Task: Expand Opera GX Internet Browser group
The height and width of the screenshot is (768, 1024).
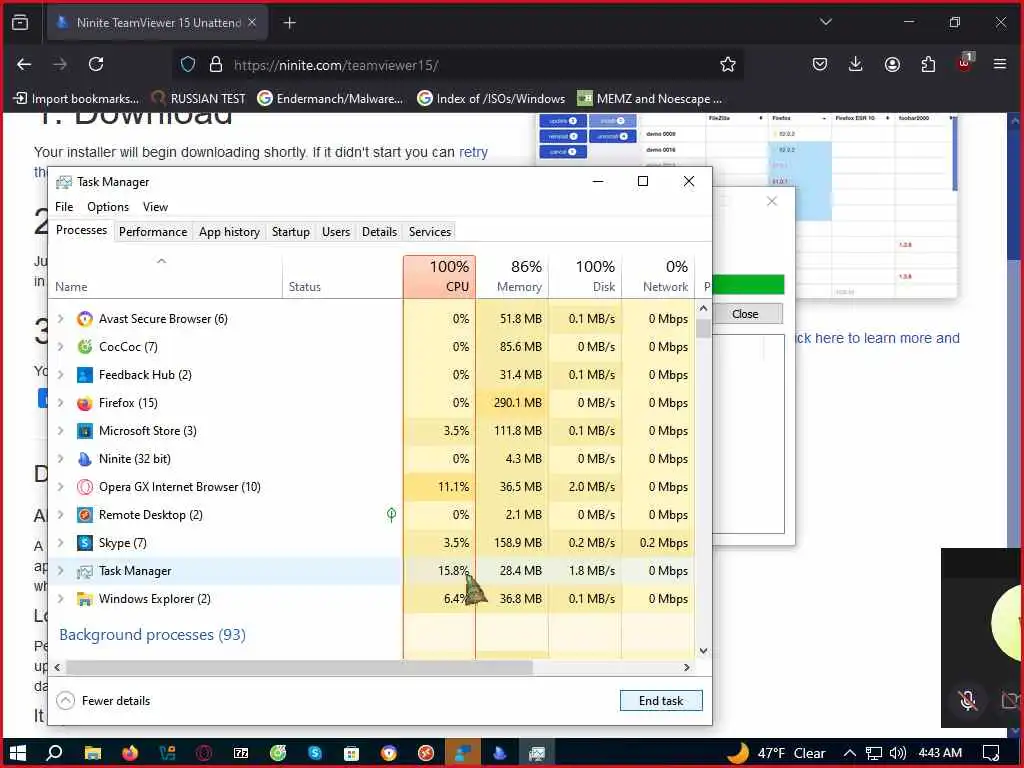Action: (61, 487)
